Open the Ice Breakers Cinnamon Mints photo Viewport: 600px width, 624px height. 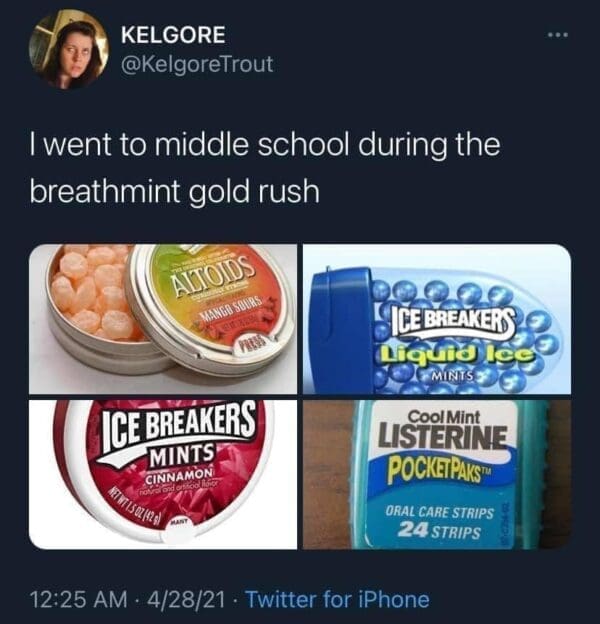(x=163, y=475)
